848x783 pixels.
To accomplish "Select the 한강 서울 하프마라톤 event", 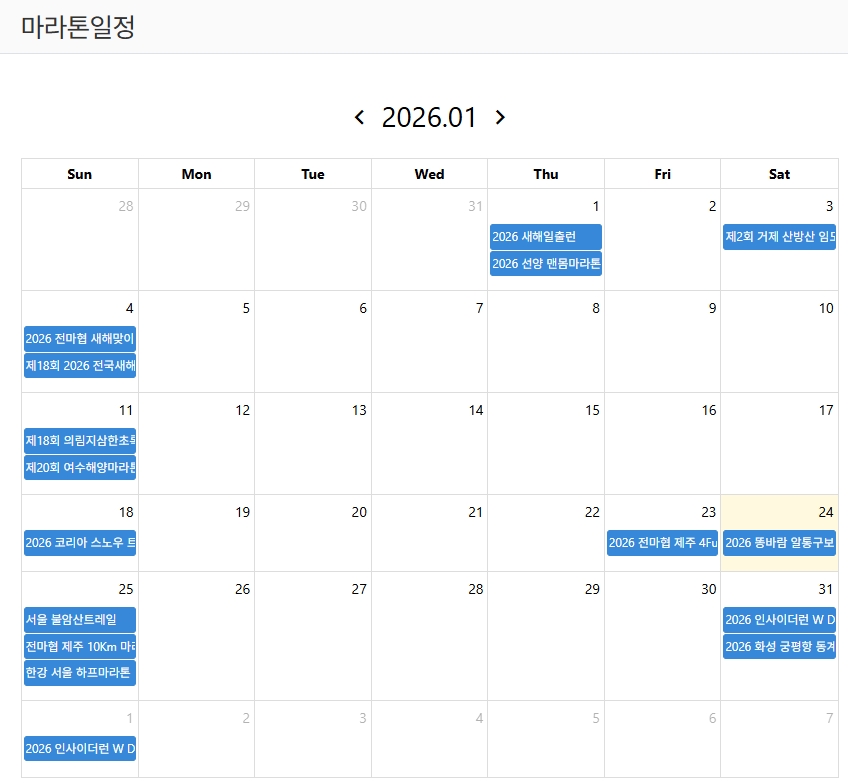I will [x=80, y=673].
